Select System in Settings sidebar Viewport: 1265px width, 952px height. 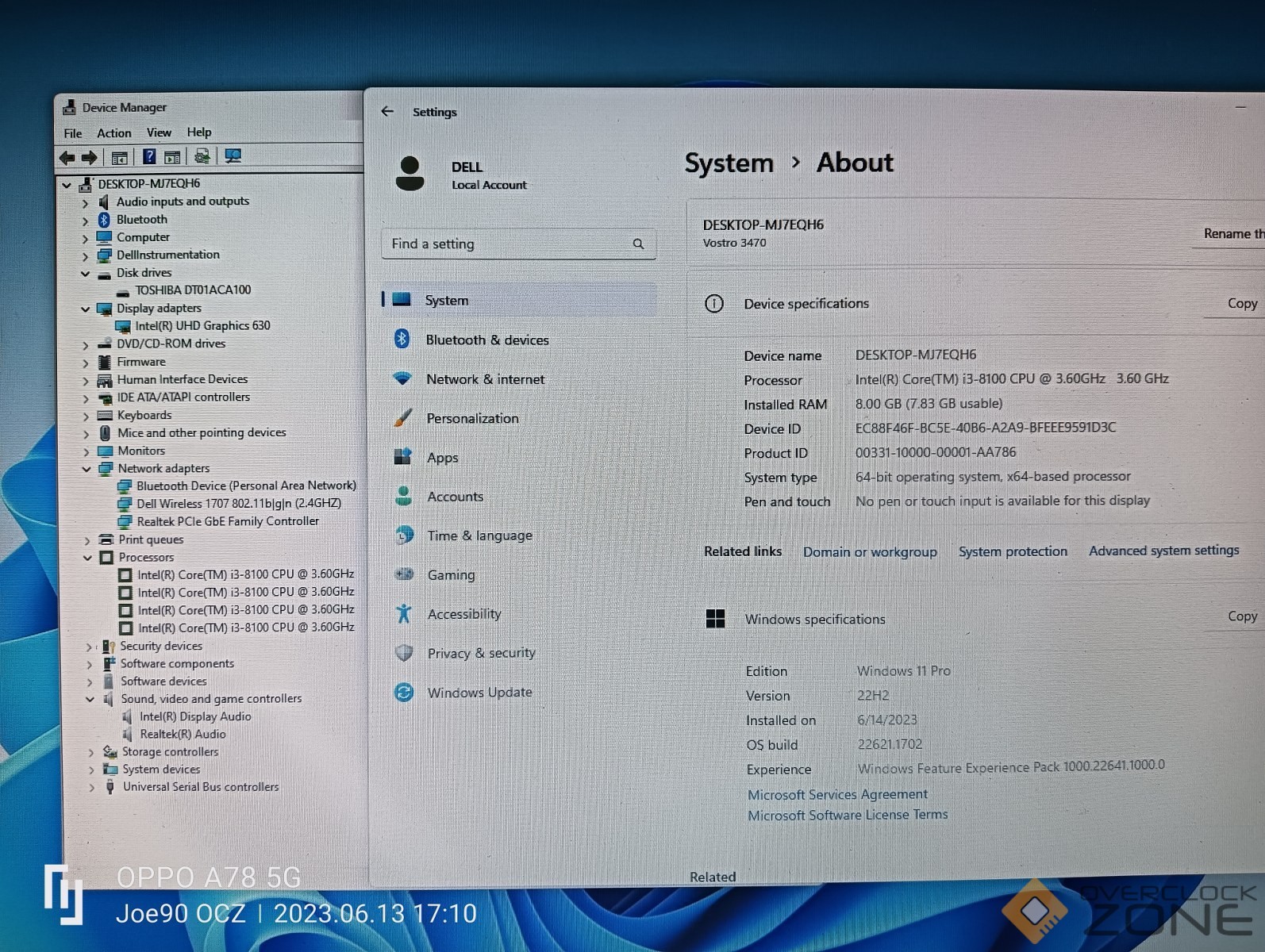click(x=519, y=300)
